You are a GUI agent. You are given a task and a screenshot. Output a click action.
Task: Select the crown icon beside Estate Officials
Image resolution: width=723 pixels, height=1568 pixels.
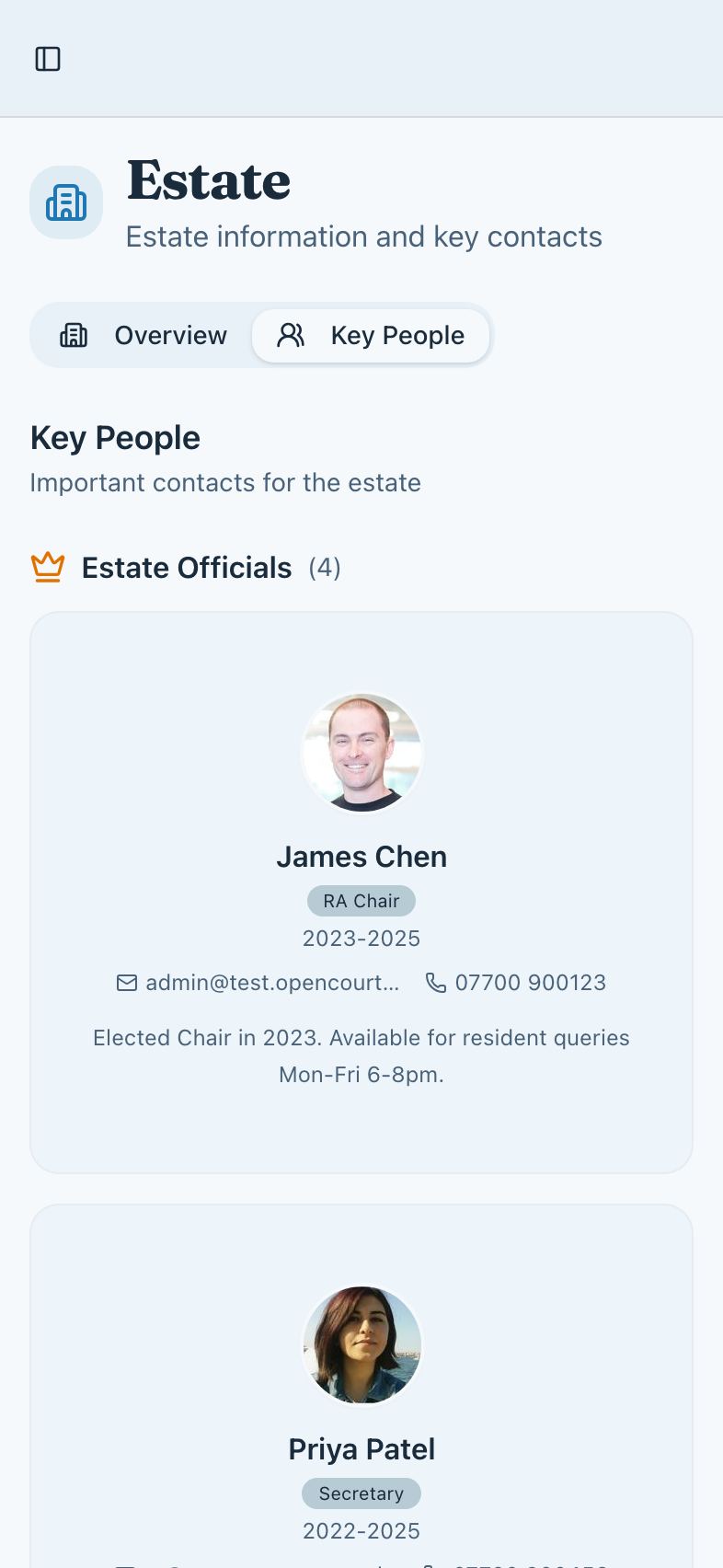[48, 567]
